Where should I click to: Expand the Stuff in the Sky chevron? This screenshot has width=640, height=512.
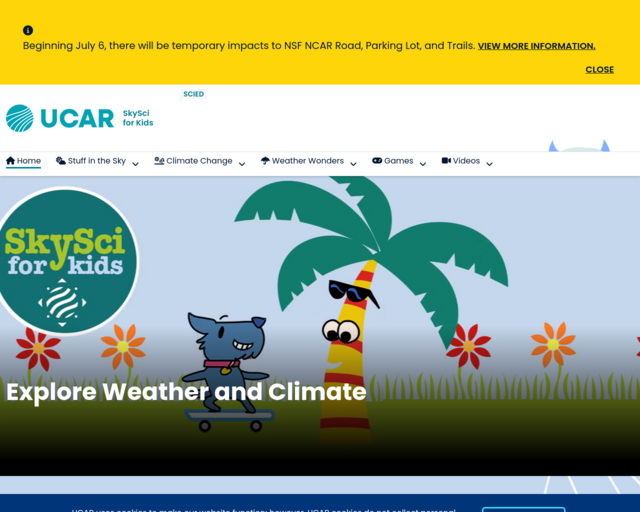[x=136, y=164]
